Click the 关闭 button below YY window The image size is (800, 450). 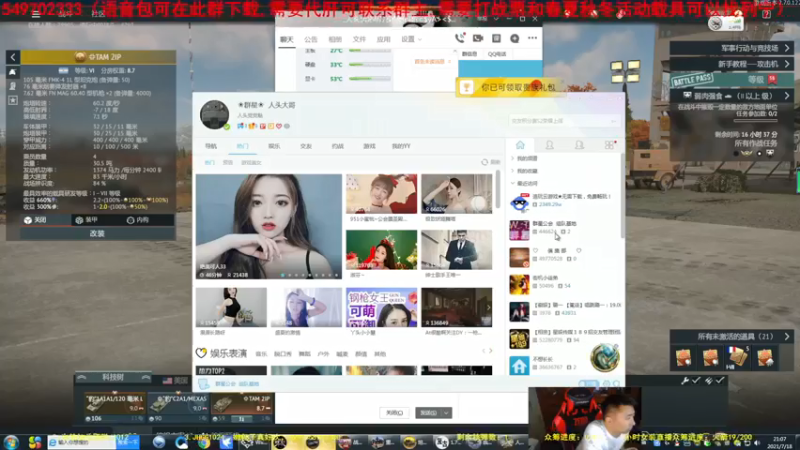pos(394,413)
